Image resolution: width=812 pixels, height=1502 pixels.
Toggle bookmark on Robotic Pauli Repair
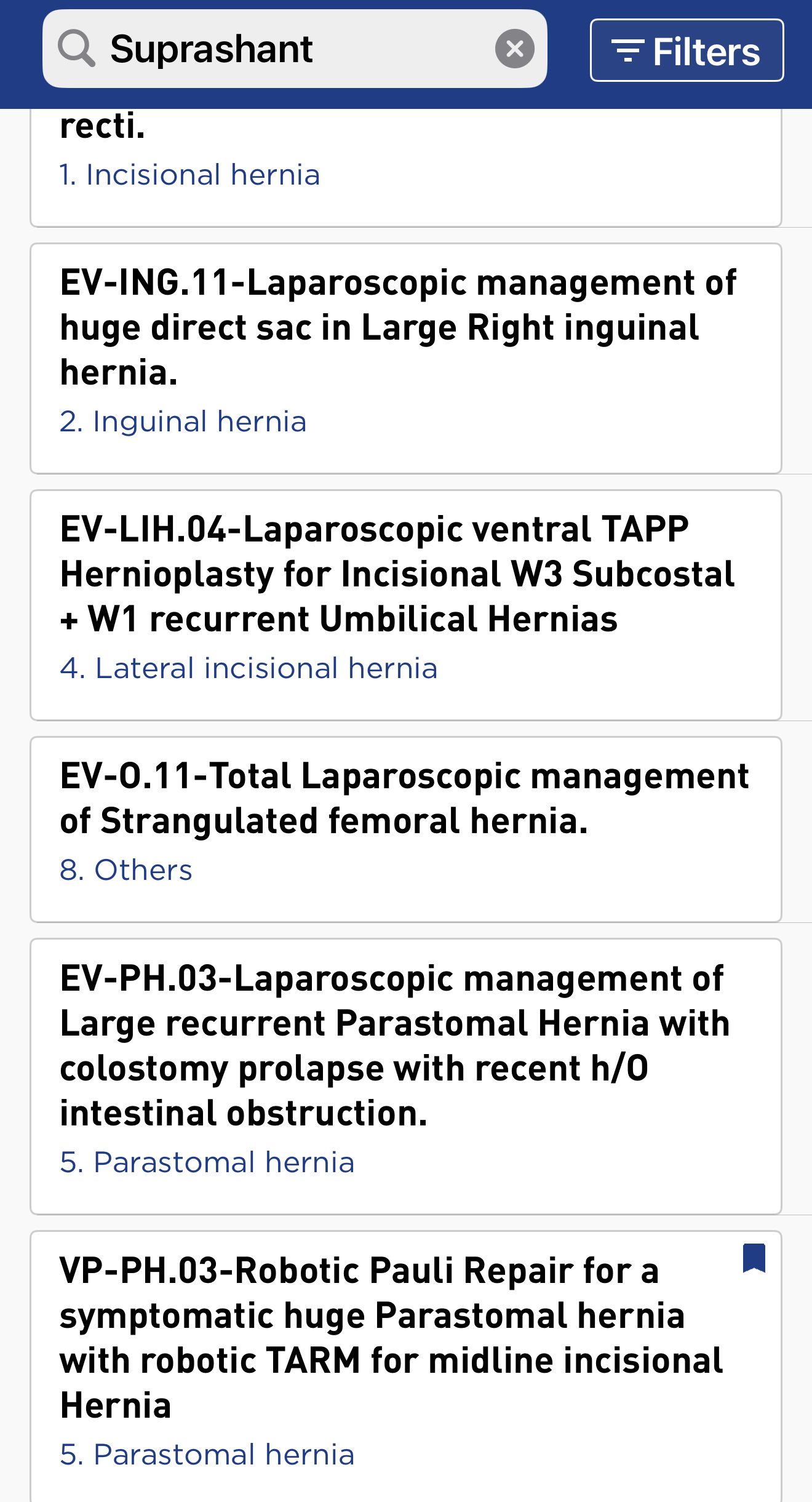(754, 1257)
